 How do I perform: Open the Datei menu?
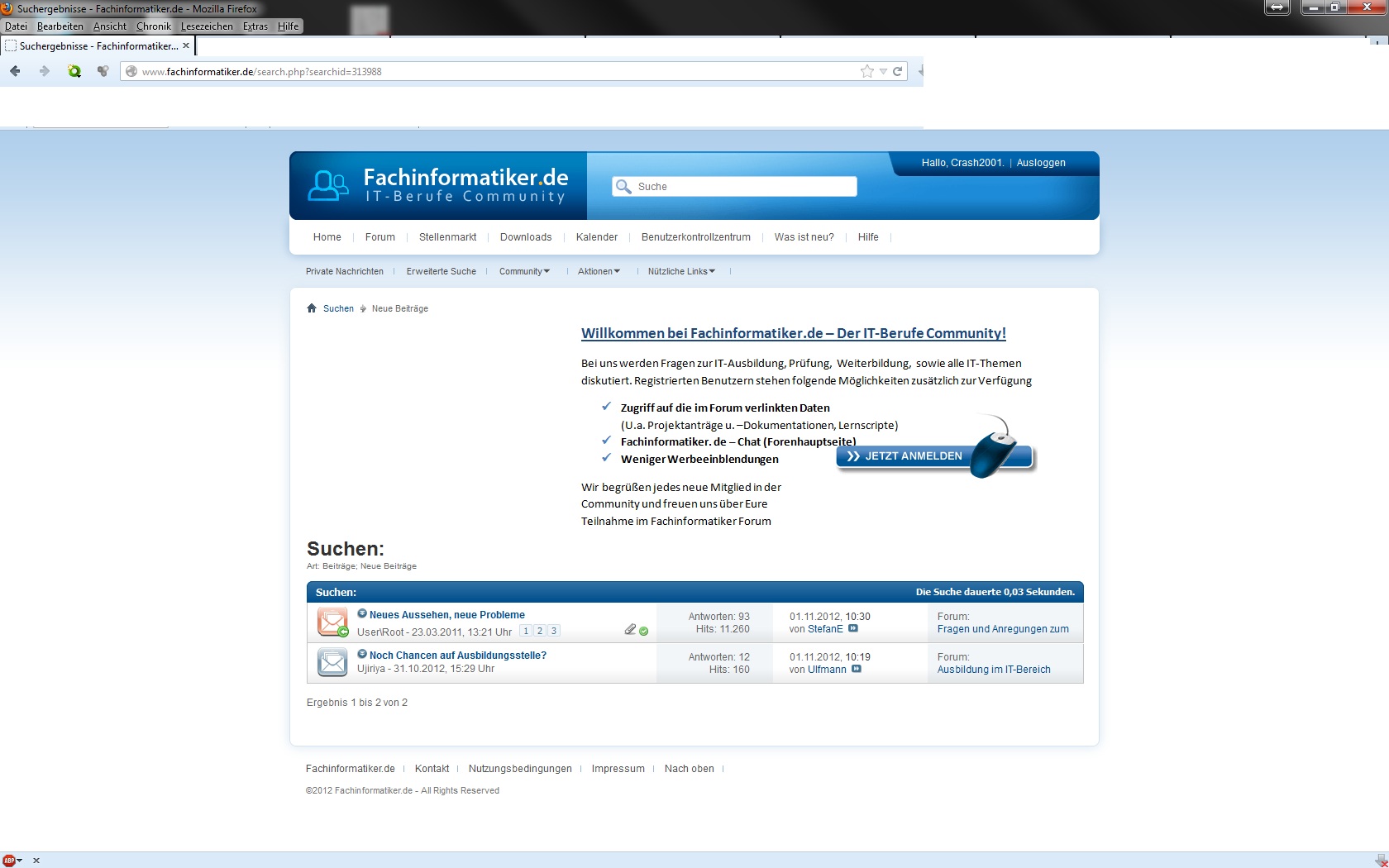(16, 26)
